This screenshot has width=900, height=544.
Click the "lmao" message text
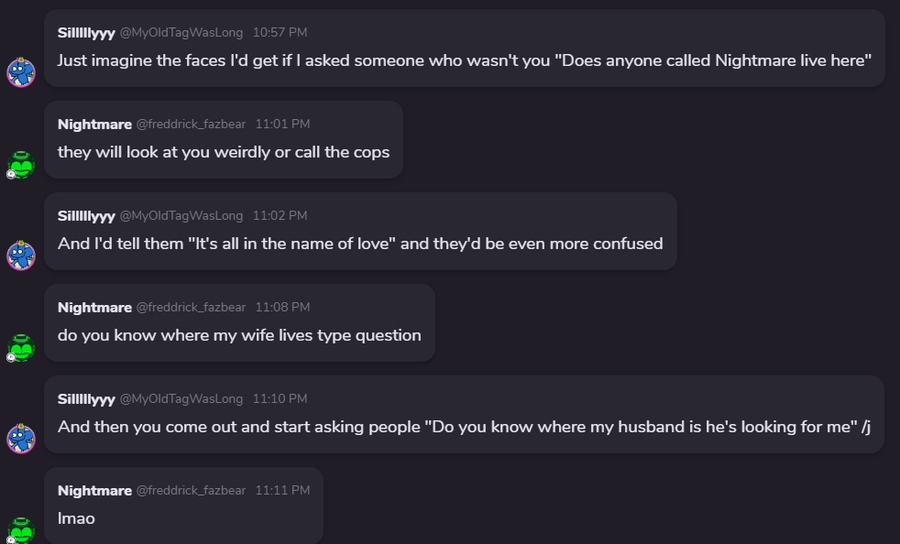[x=76, y=518]
